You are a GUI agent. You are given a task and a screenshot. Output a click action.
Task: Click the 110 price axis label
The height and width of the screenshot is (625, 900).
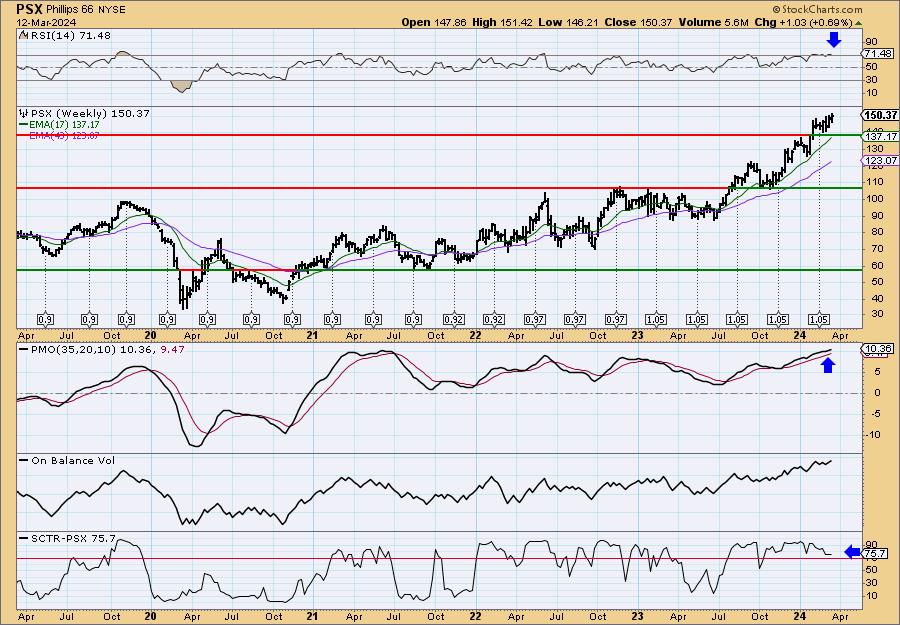[x=875, y=182]
